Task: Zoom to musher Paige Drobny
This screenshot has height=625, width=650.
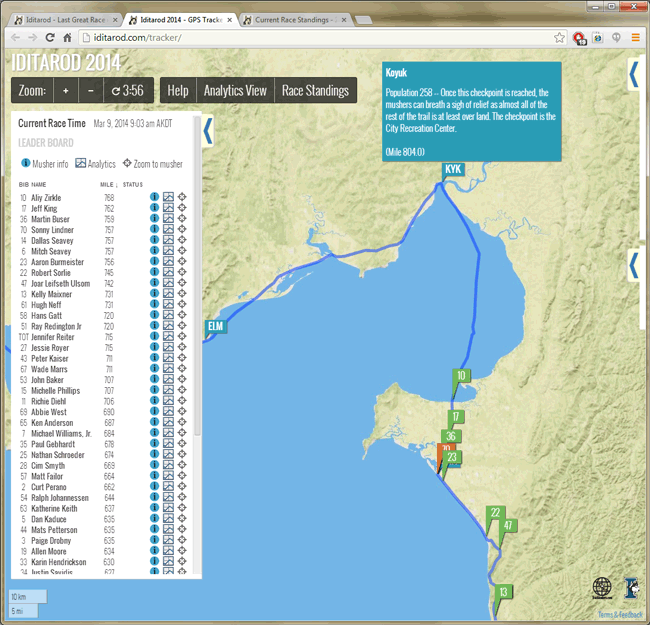Action: [182, 540]
